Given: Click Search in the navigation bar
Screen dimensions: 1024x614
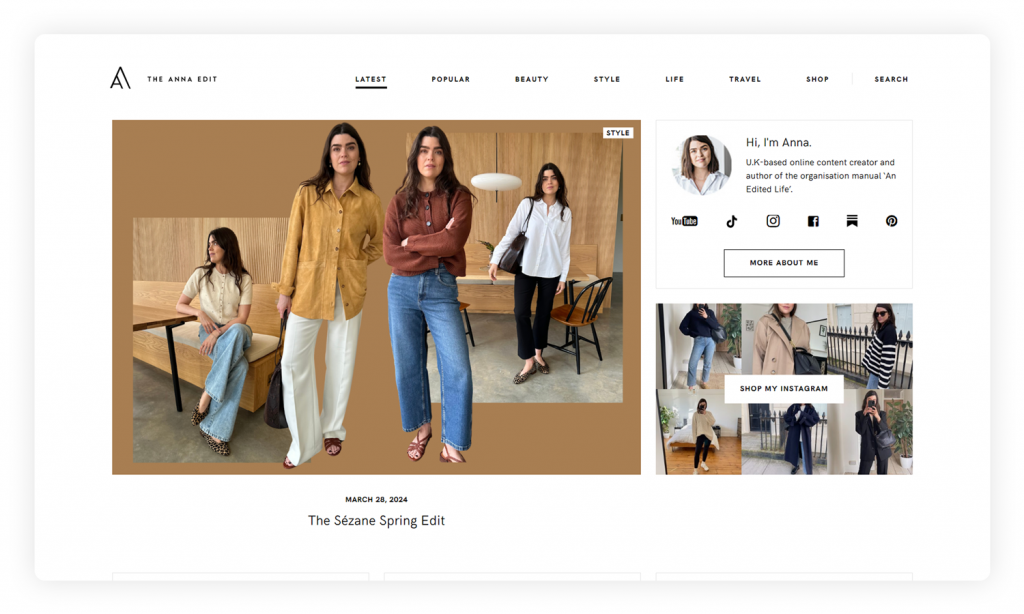Looking at the screenshot, I should click(x=891, y=79).
